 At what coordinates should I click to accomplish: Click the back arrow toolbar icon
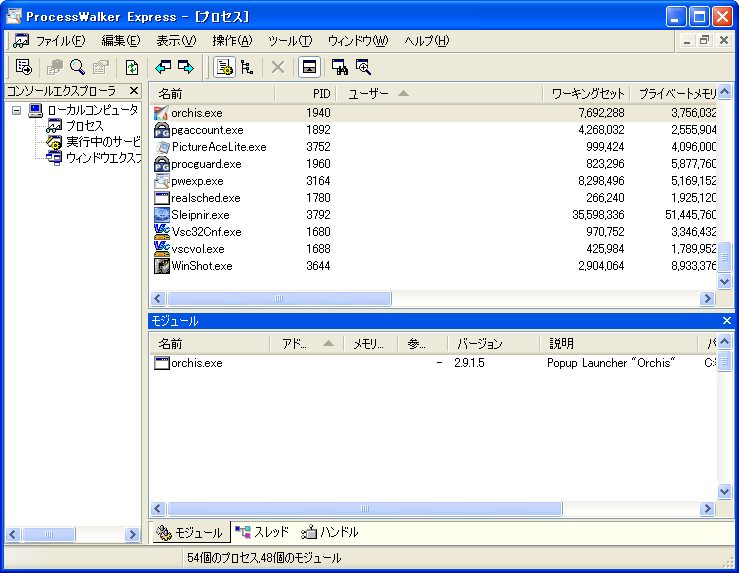click(x=163, y=67)
